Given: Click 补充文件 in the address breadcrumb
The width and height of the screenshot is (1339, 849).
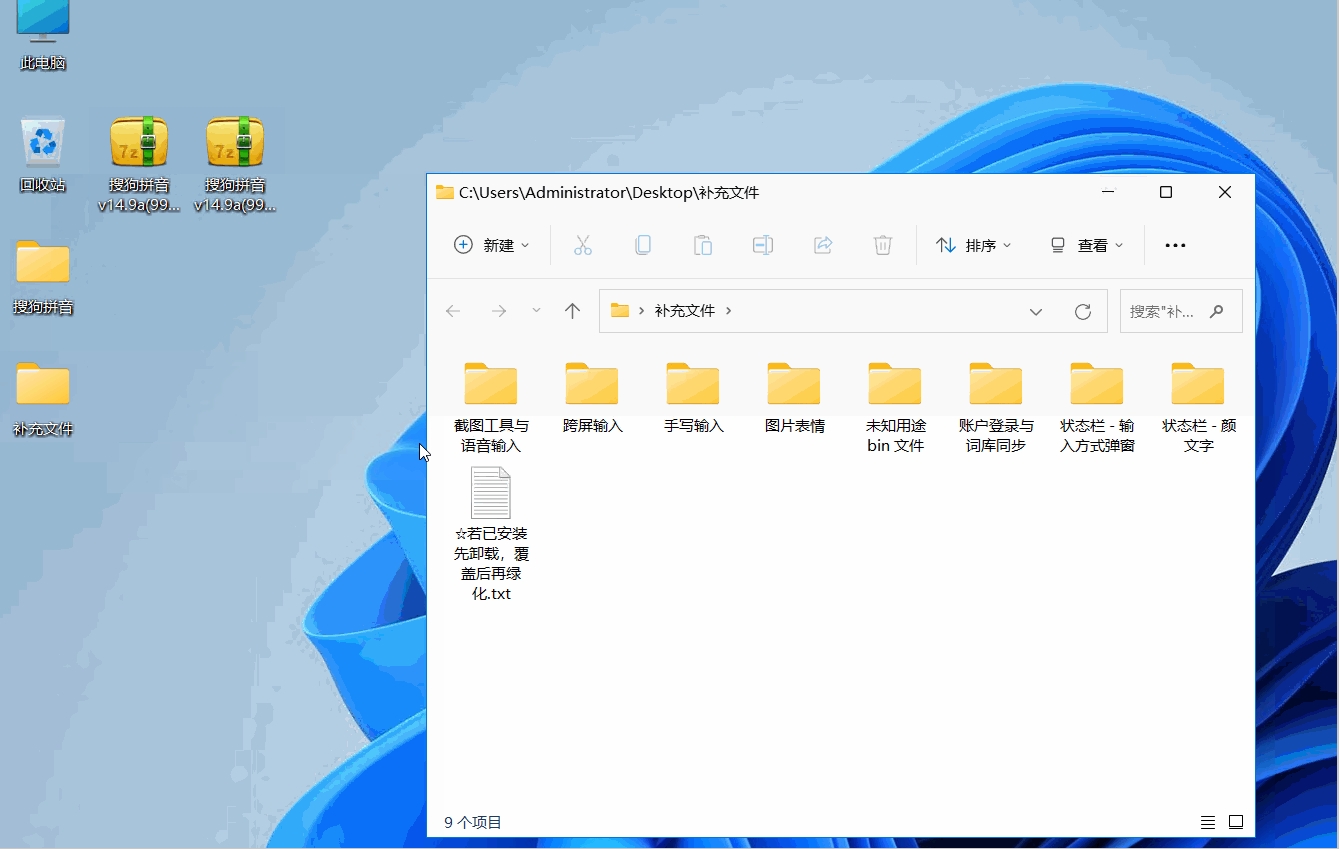Looking at the screenshot, I should (x=684, y=311).
